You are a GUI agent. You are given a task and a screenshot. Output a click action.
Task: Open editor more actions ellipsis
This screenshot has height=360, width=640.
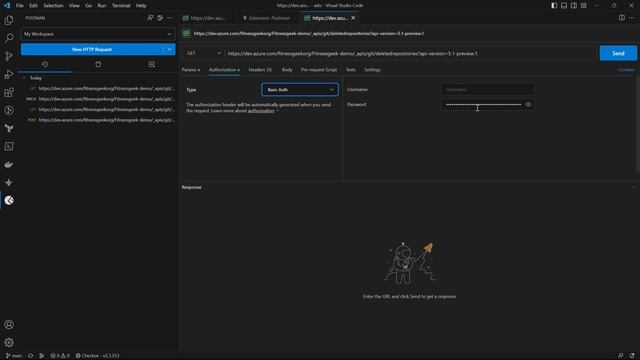(632, 18)
